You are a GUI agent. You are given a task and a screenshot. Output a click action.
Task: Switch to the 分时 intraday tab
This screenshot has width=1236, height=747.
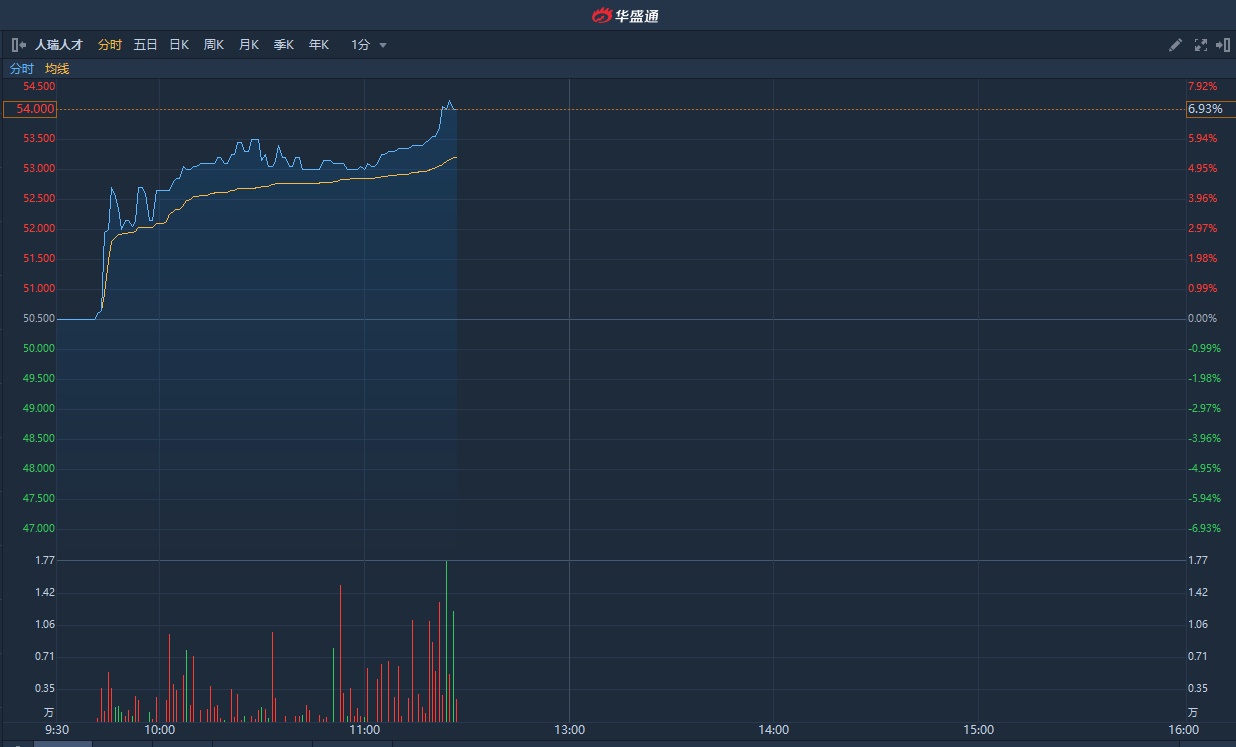pos(110,45)
